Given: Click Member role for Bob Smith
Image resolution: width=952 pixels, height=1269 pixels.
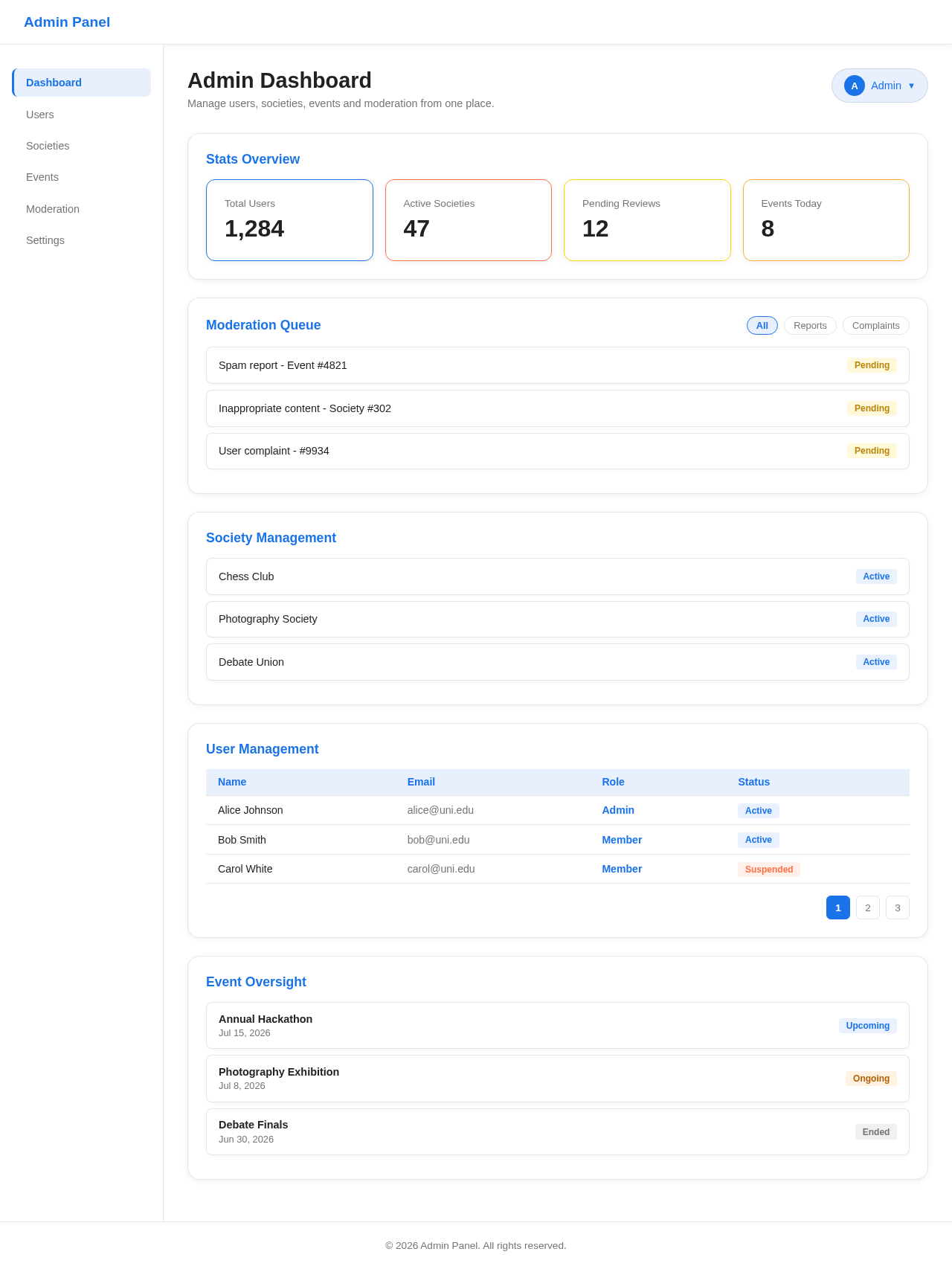Looking at the screenshot, I should coord(622,840).
